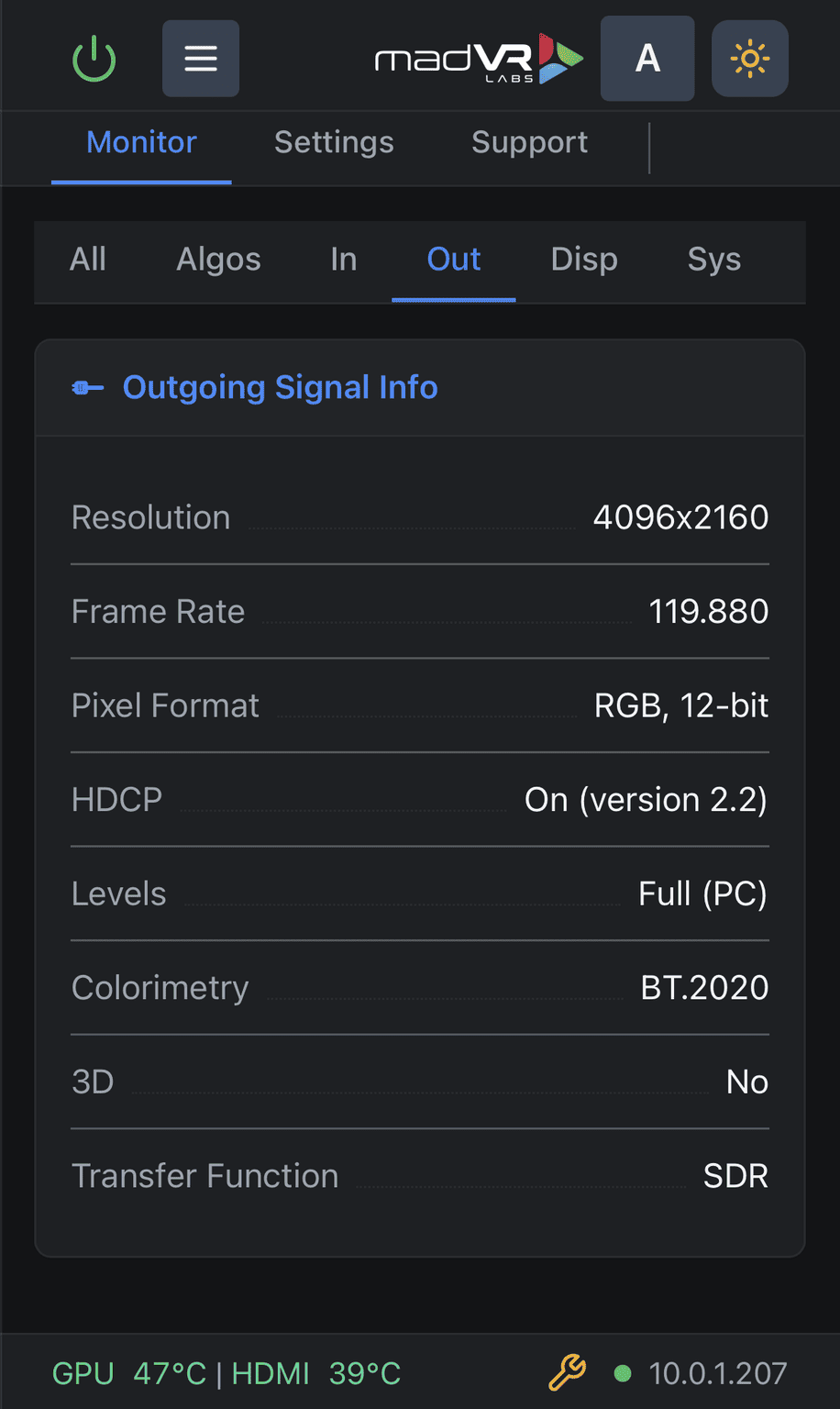This screenshot has height=1409, width=840.
Task: Click the green connection status dot
Action: point(623,1373)
